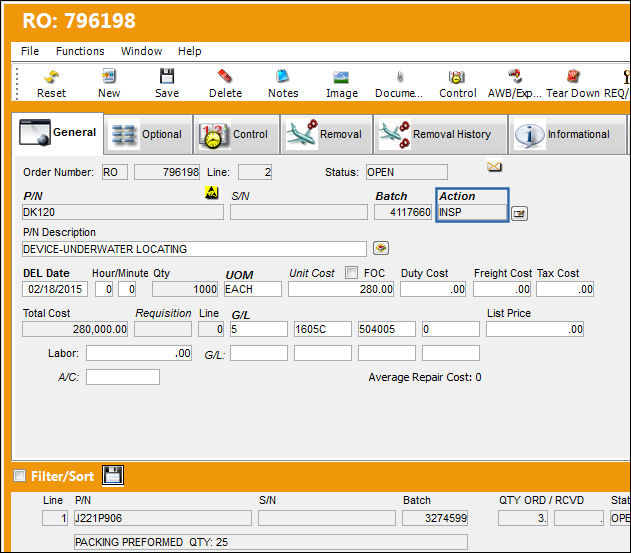Click the yellow ESD warning icon above P/N
This screenshot has width=631, height=553.
click(212, 192)
